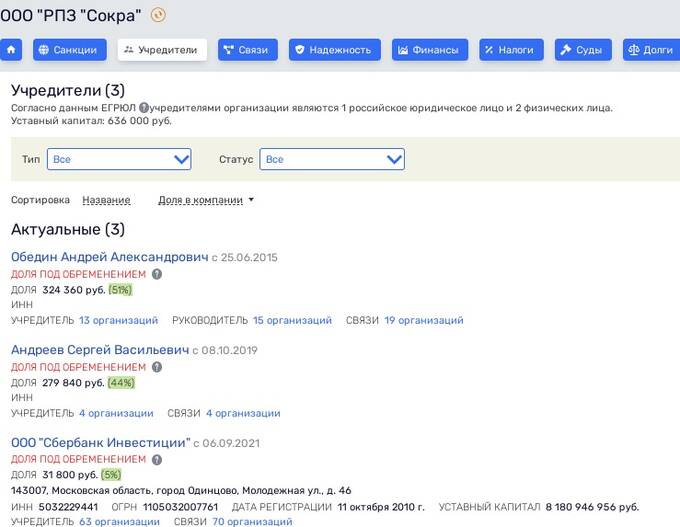680x527 pixels.
Task: Open Андреев's founder 4 организации link
Action: 116,413
